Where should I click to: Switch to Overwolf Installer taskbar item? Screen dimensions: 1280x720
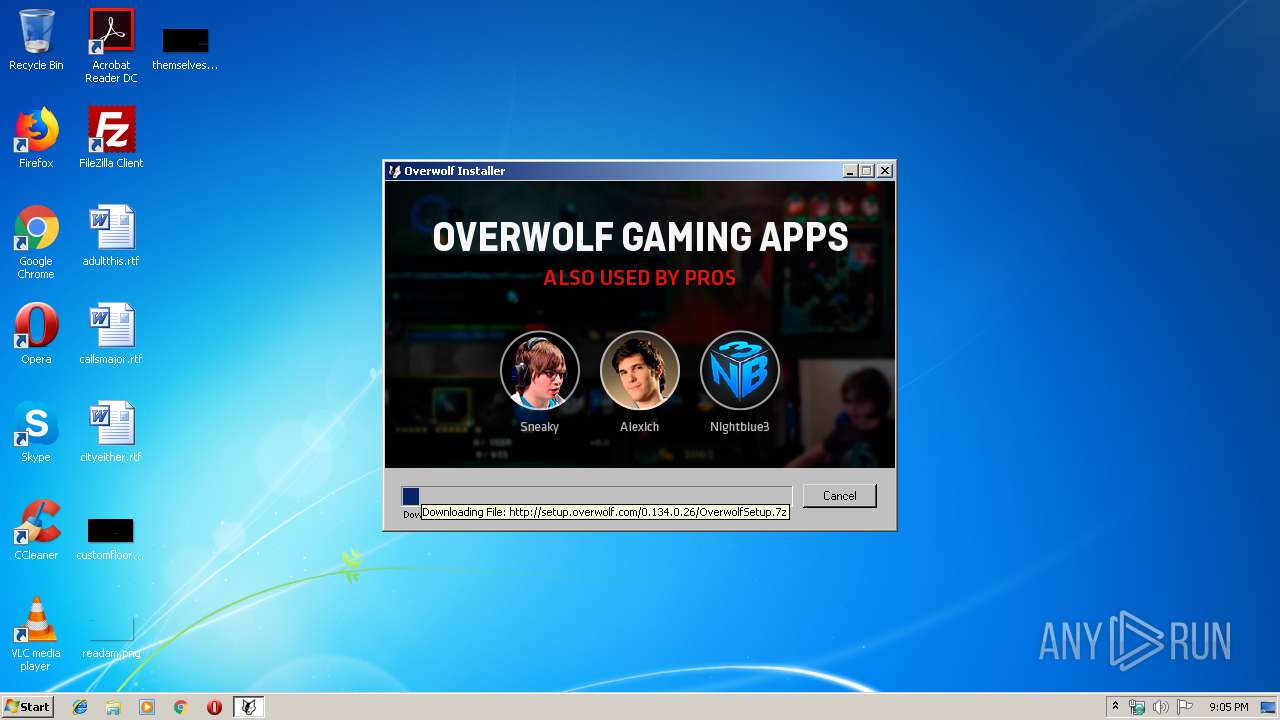pos(248,707)
